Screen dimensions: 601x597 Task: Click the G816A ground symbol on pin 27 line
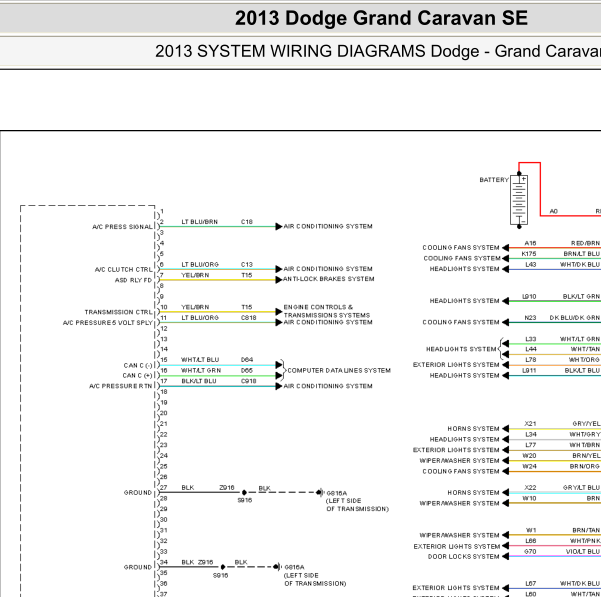(320, 492)
